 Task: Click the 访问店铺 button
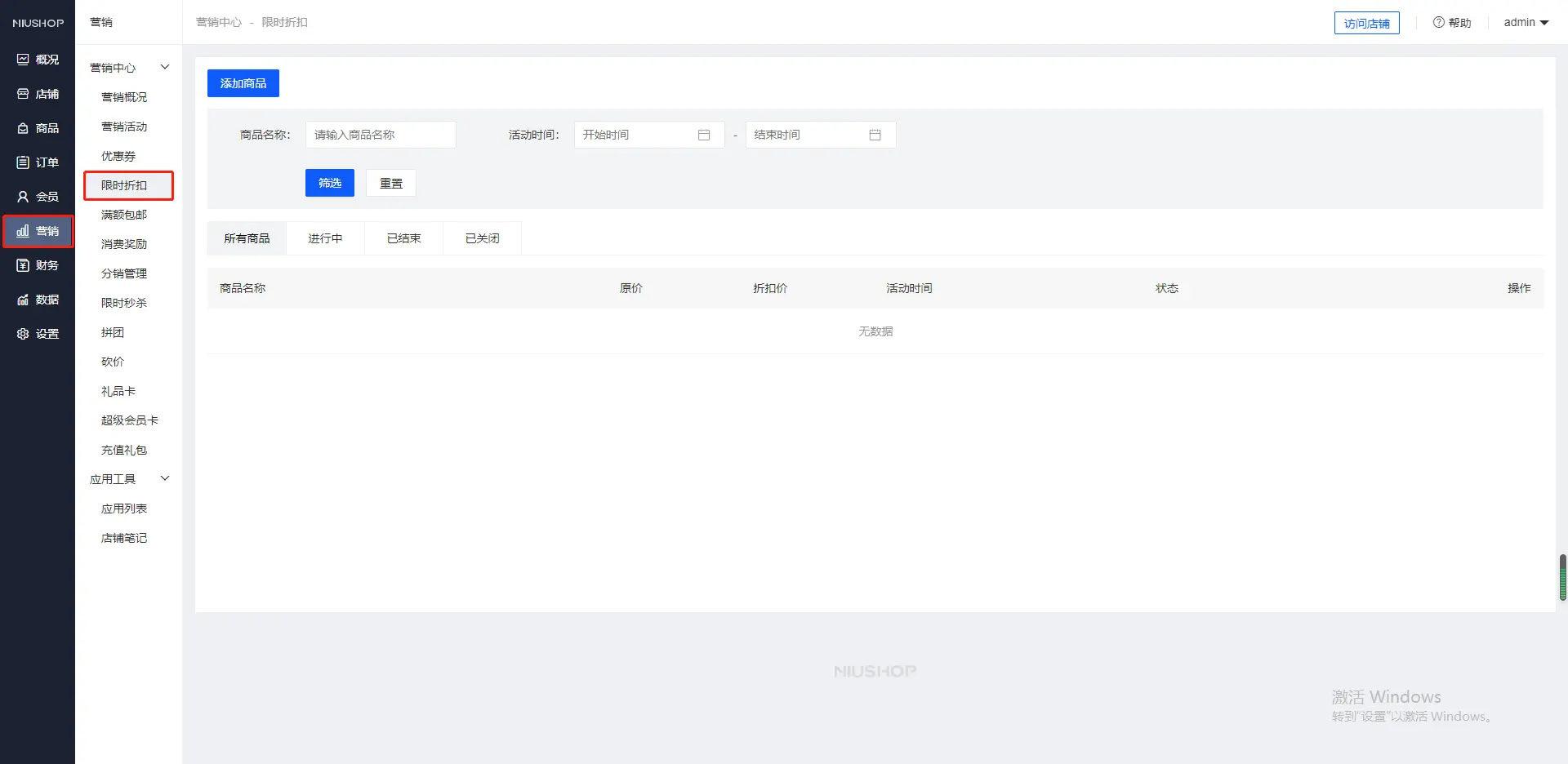point(1366,24)
